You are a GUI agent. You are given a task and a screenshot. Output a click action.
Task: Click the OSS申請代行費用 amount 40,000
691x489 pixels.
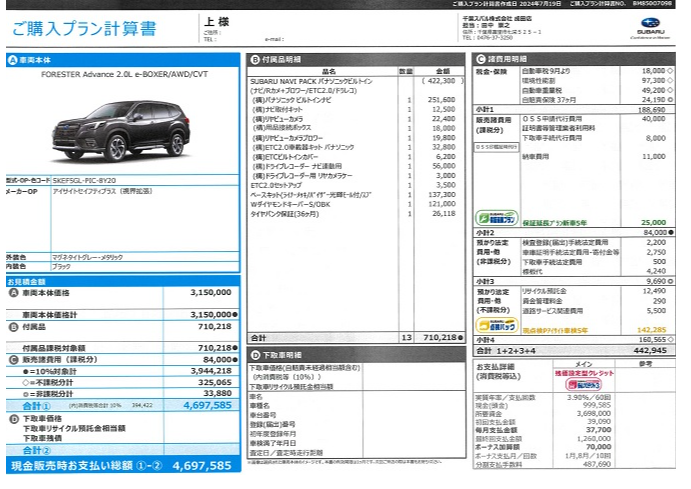click(x=654, y=119)
